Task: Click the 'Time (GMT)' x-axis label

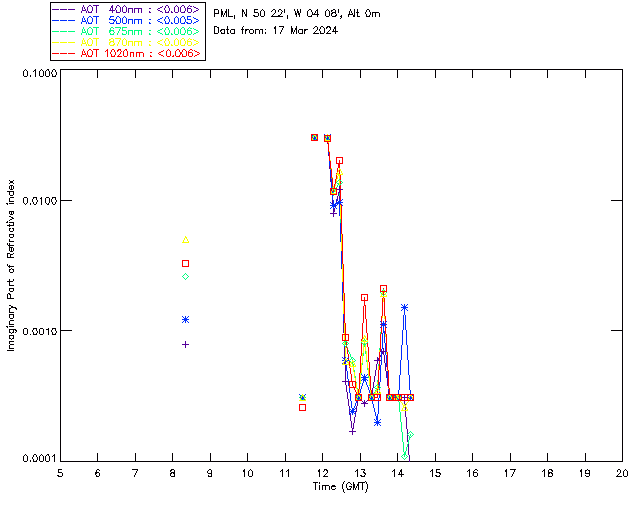Action: point(341,487)
